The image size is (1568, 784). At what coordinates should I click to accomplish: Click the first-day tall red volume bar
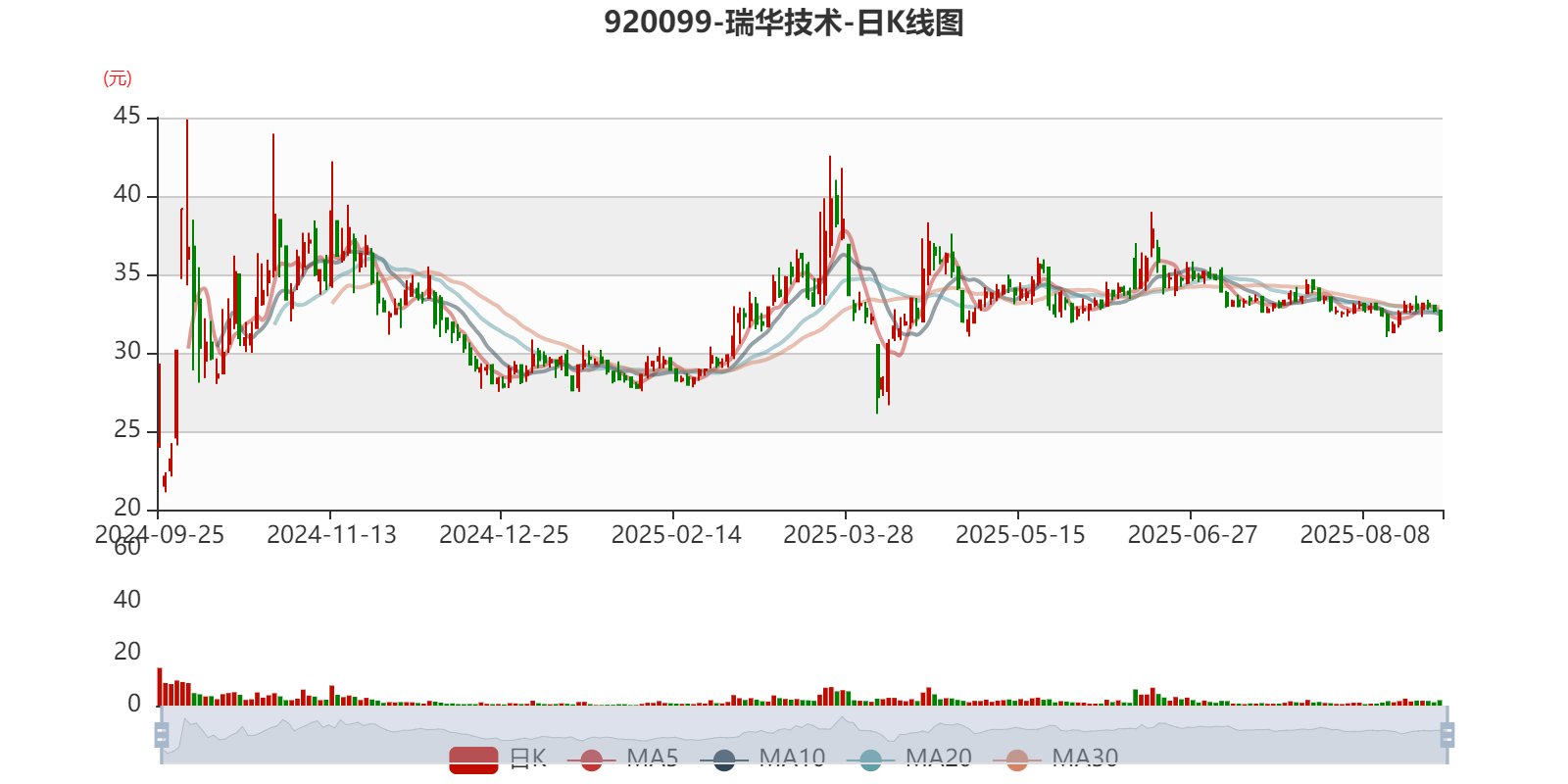160,687
